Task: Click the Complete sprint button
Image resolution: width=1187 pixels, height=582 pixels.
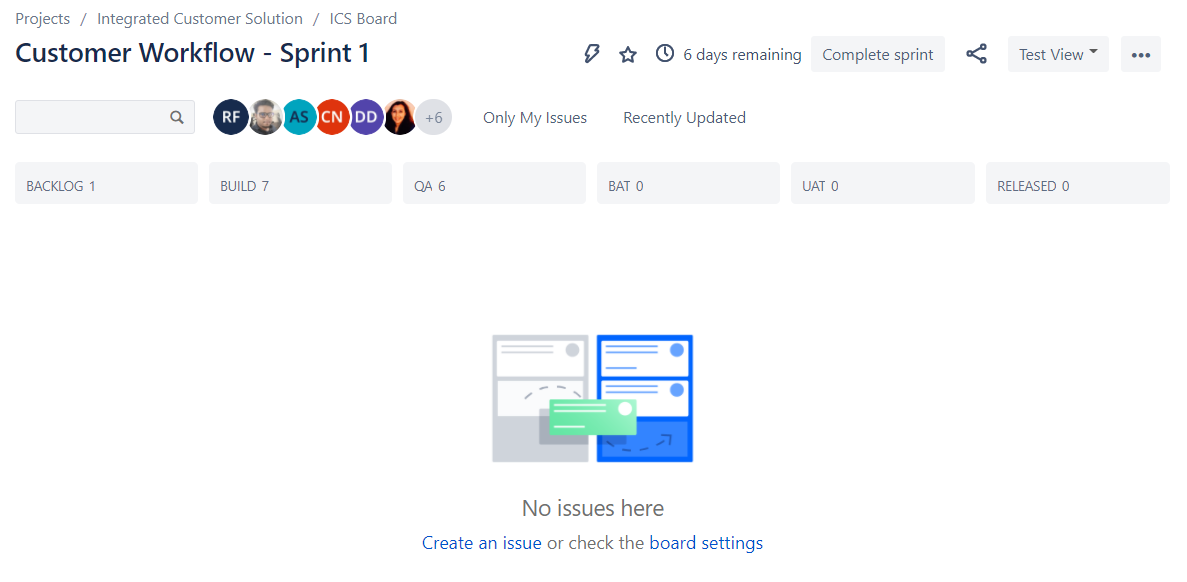Action: pos(877,54)
